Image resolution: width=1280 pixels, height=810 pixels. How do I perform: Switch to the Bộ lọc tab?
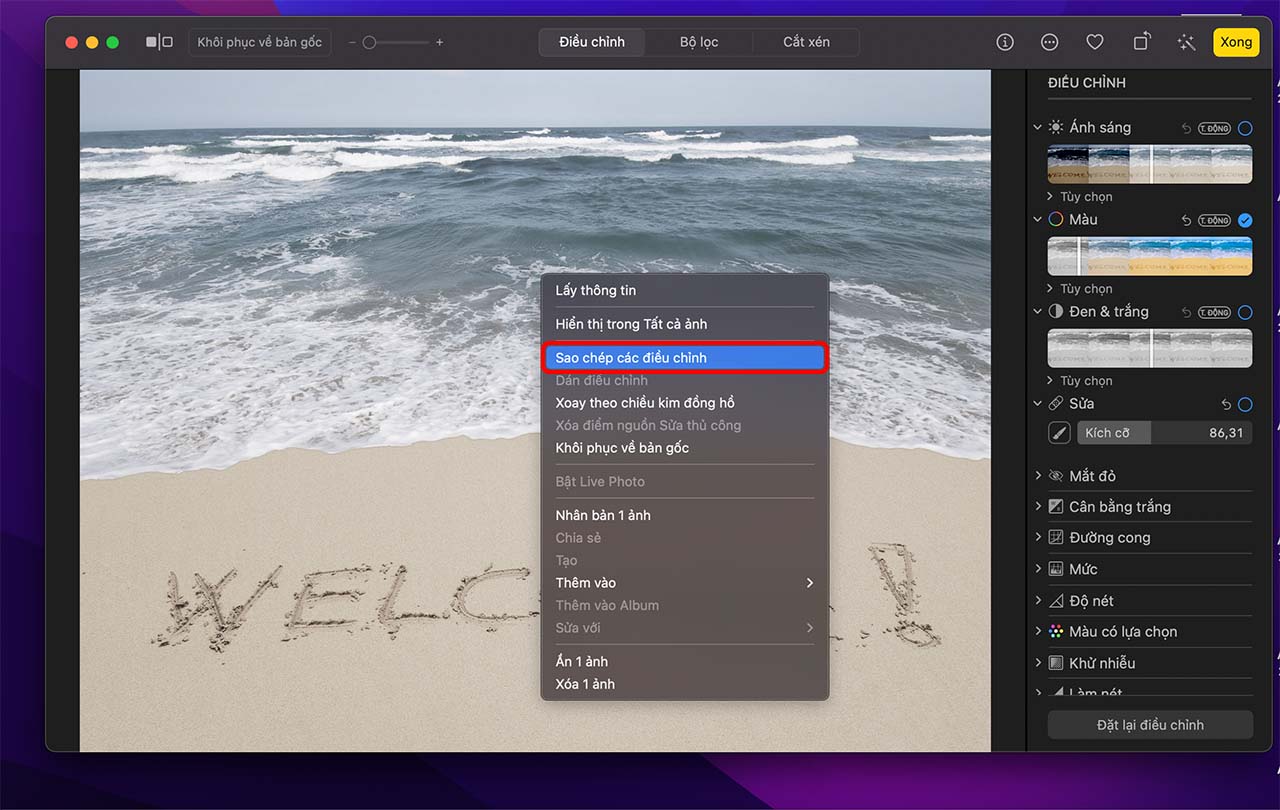[699, 42]
